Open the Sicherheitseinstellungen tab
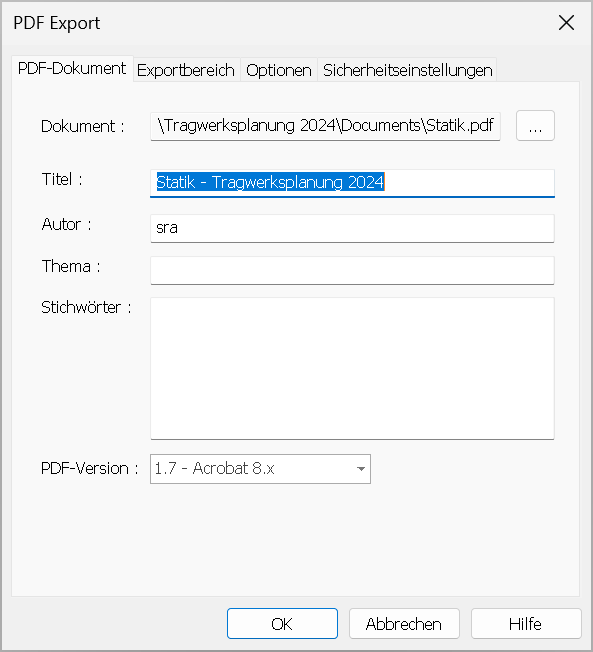 click(408, 70)
